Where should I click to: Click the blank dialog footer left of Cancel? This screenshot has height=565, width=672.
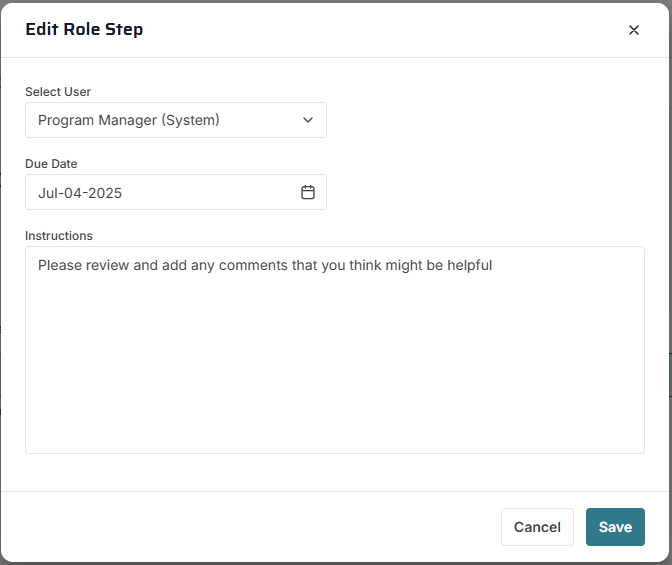click(250, 527)
